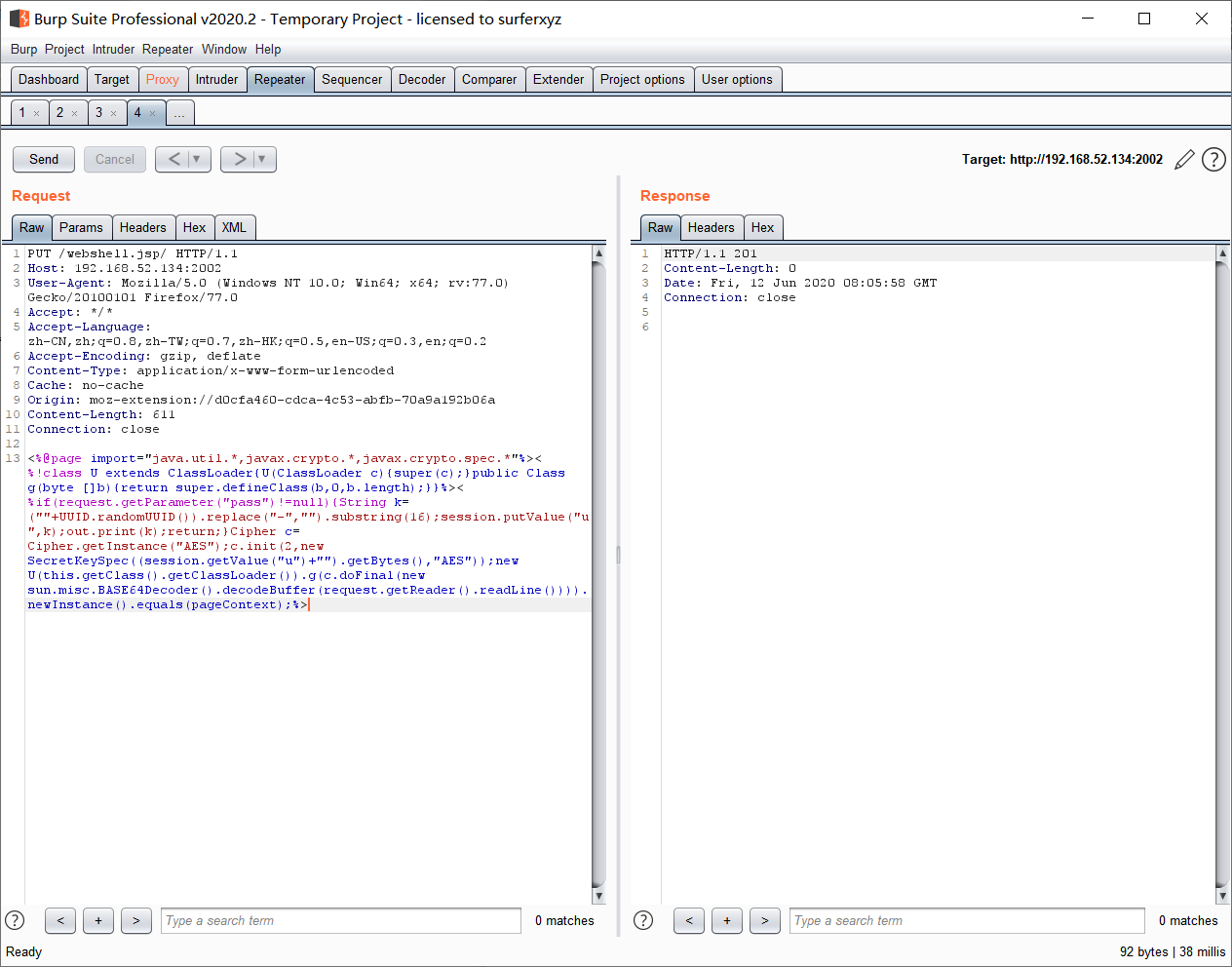Show response Hex view
The image size is (1232, 967).
pyautogui.click(x=763, y=228)
